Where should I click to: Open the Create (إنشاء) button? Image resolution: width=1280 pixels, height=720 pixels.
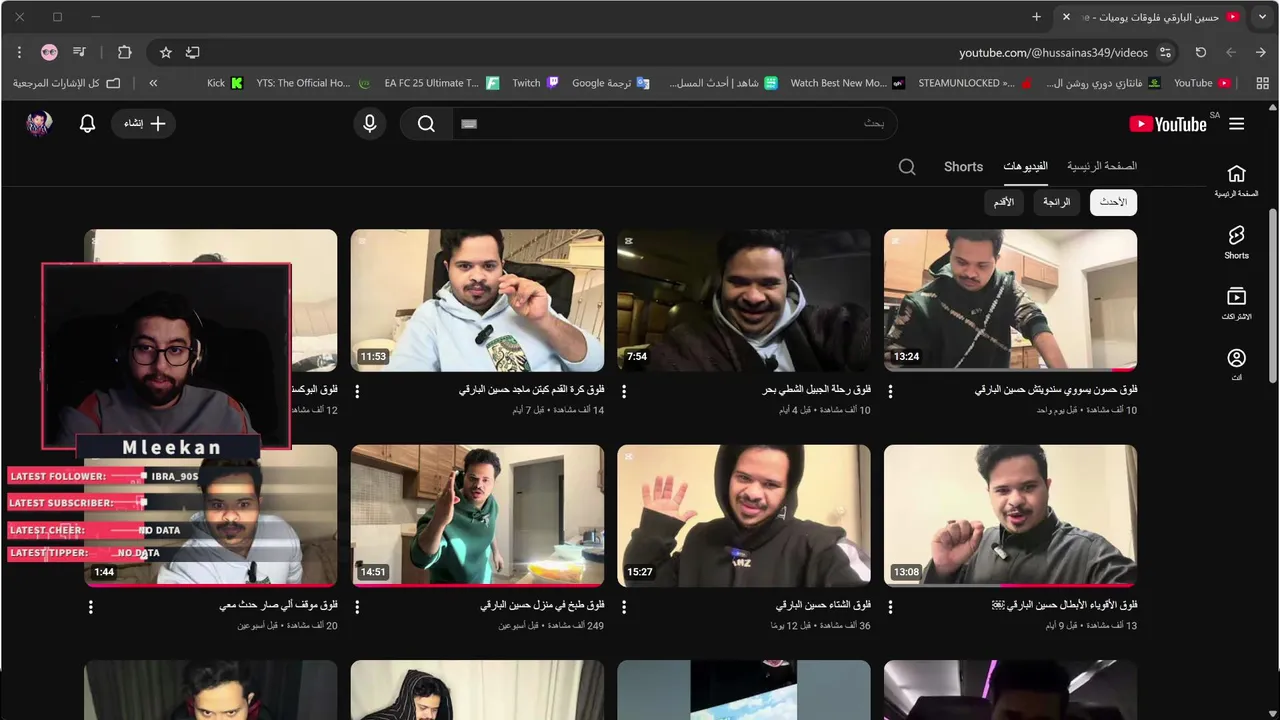coord(144,123)
